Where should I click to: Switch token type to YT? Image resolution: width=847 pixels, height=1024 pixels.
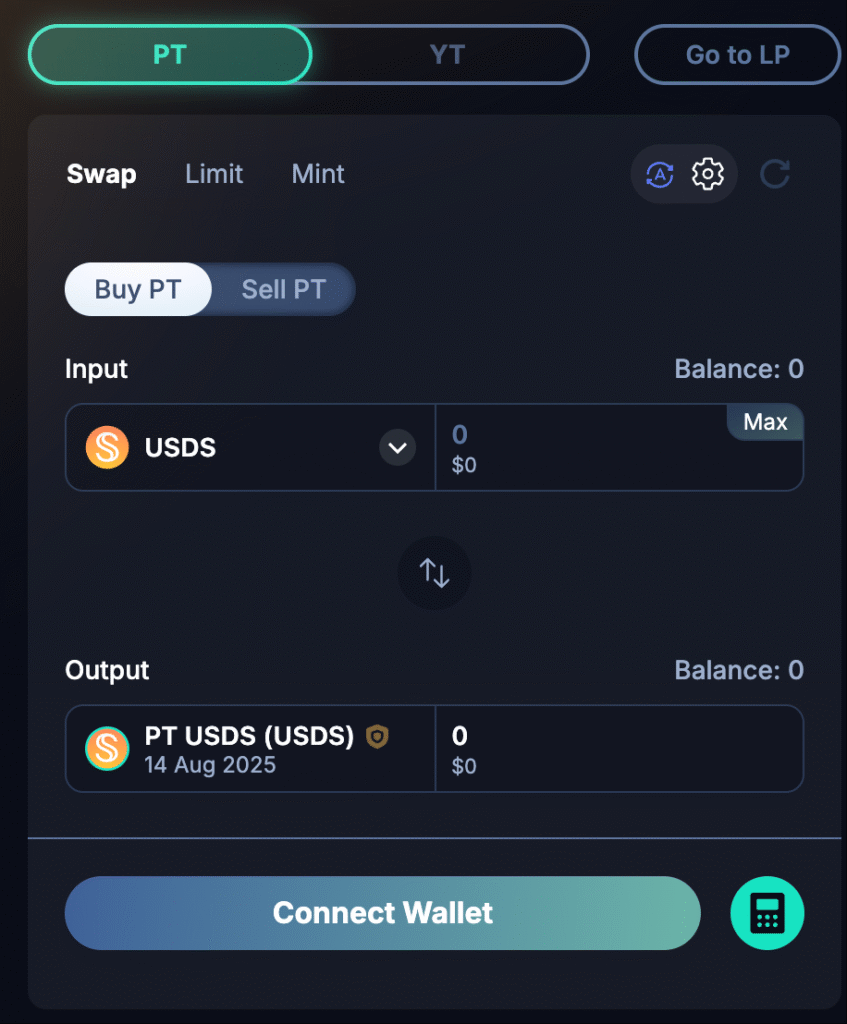(448, 55)
